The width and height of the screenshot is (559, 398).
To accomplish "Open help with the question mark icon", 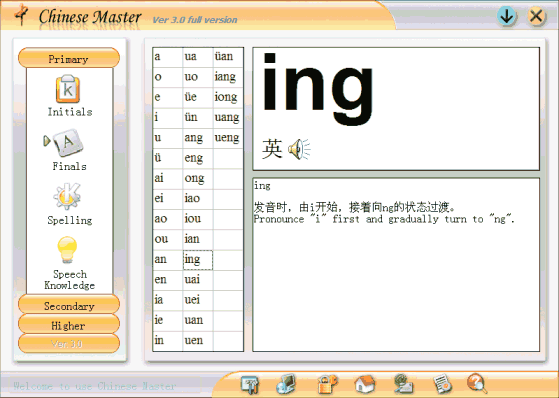I will tap(477, 383).
